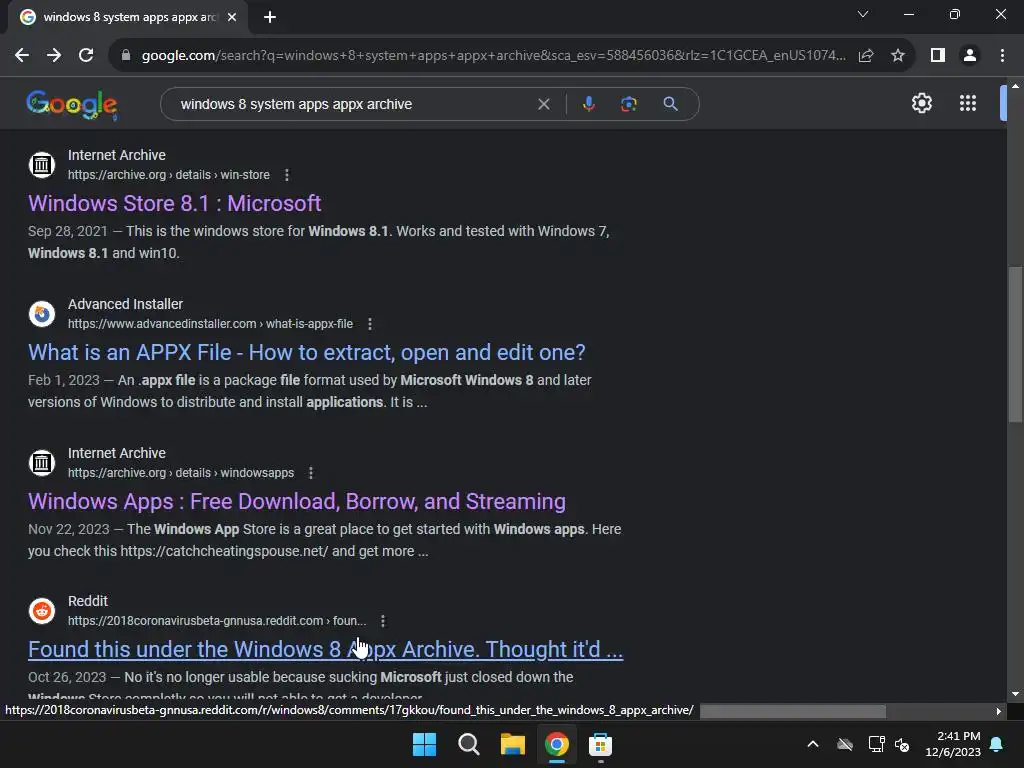
Task: Submit search with magnifier icon
Action: pyautogui.click(x=670, y=104)
